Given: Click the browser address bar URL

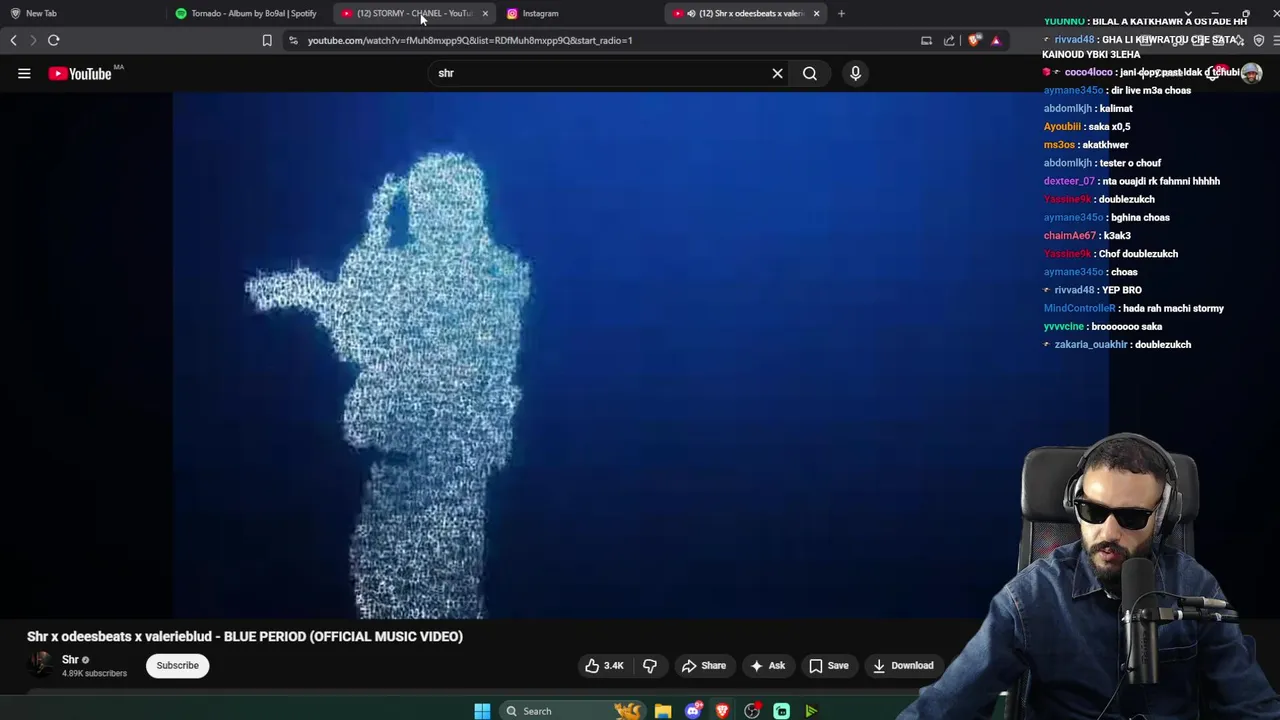Looking at the screenshot, I should tap(470, 40).
